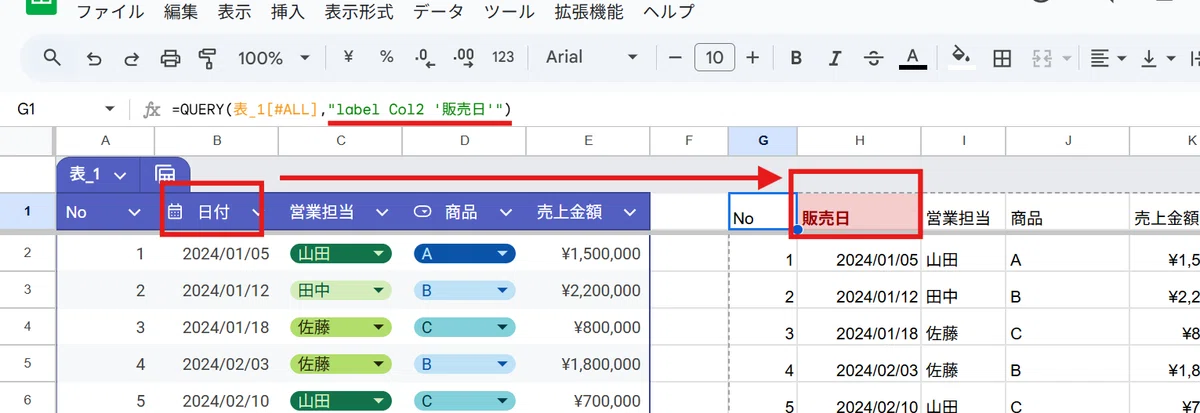Viewport: 1200px width, 413px height.
Task: Select column G header
Action: [x=763, y=141]
